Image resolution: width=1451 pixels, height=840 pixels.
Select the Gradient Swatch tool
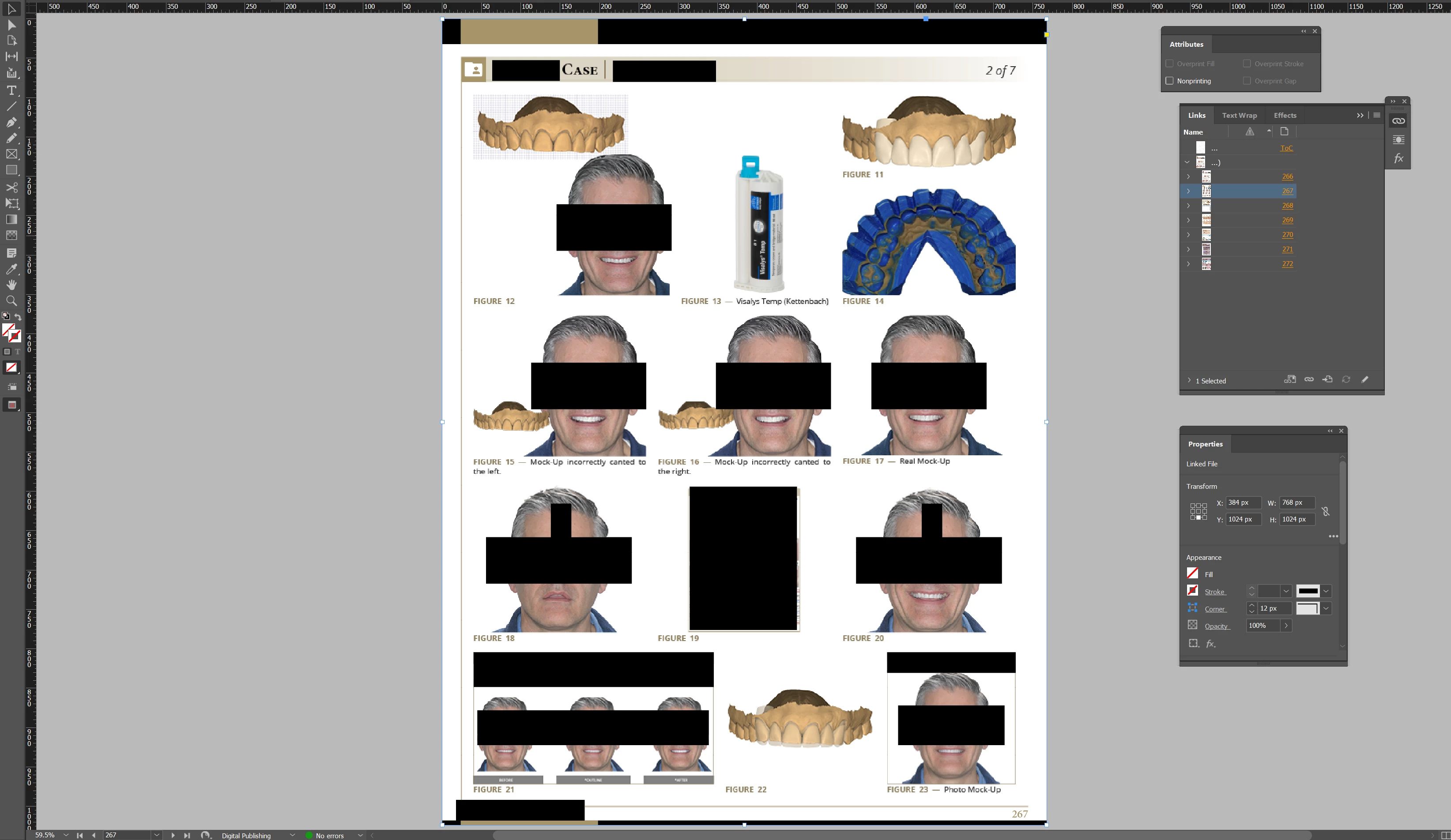pos(11,219)
